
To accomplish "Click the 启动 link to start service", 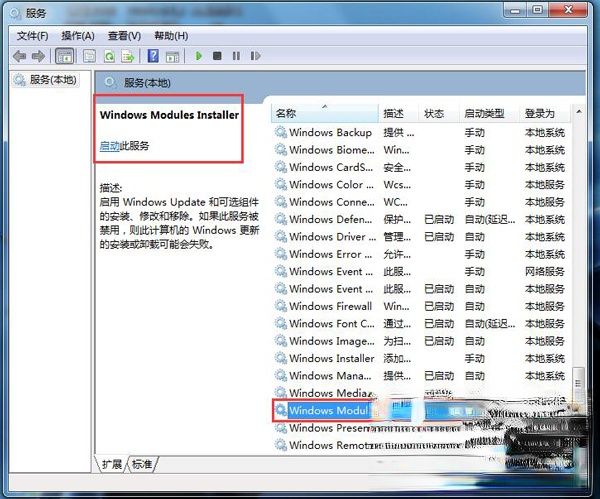I will [109, 146].
